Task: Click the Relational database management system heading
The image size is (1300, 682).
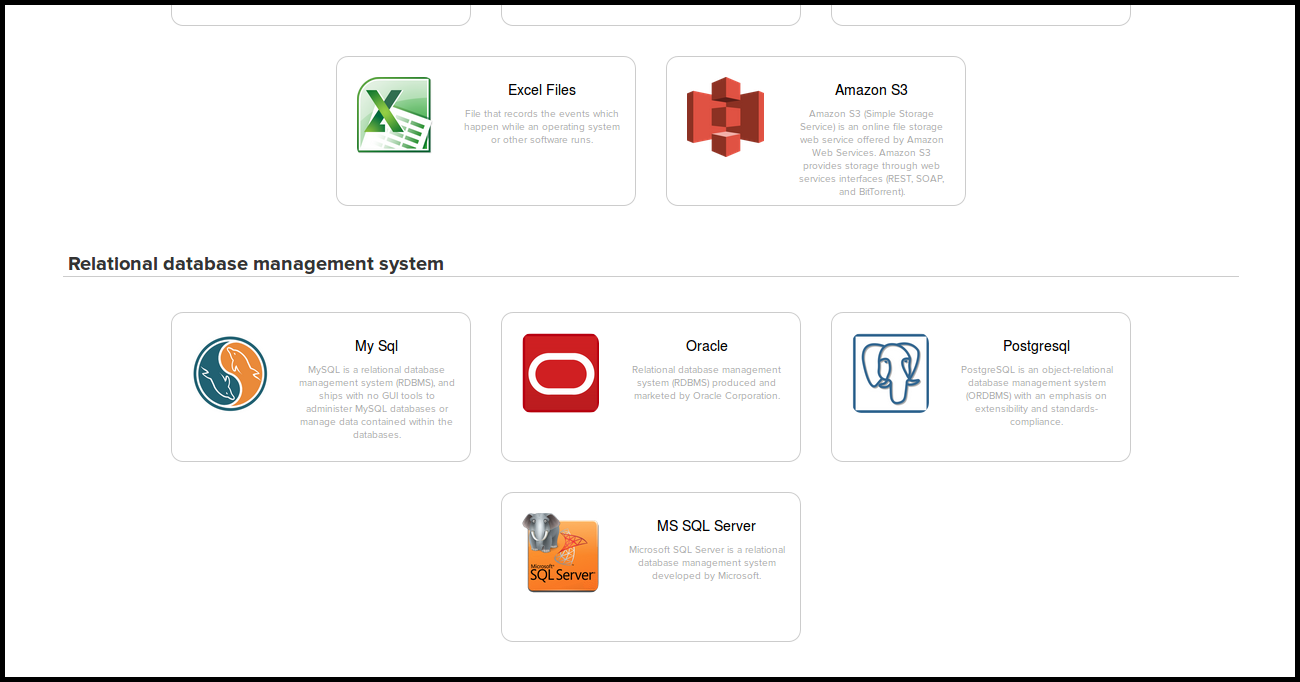Action: [256, 264]
